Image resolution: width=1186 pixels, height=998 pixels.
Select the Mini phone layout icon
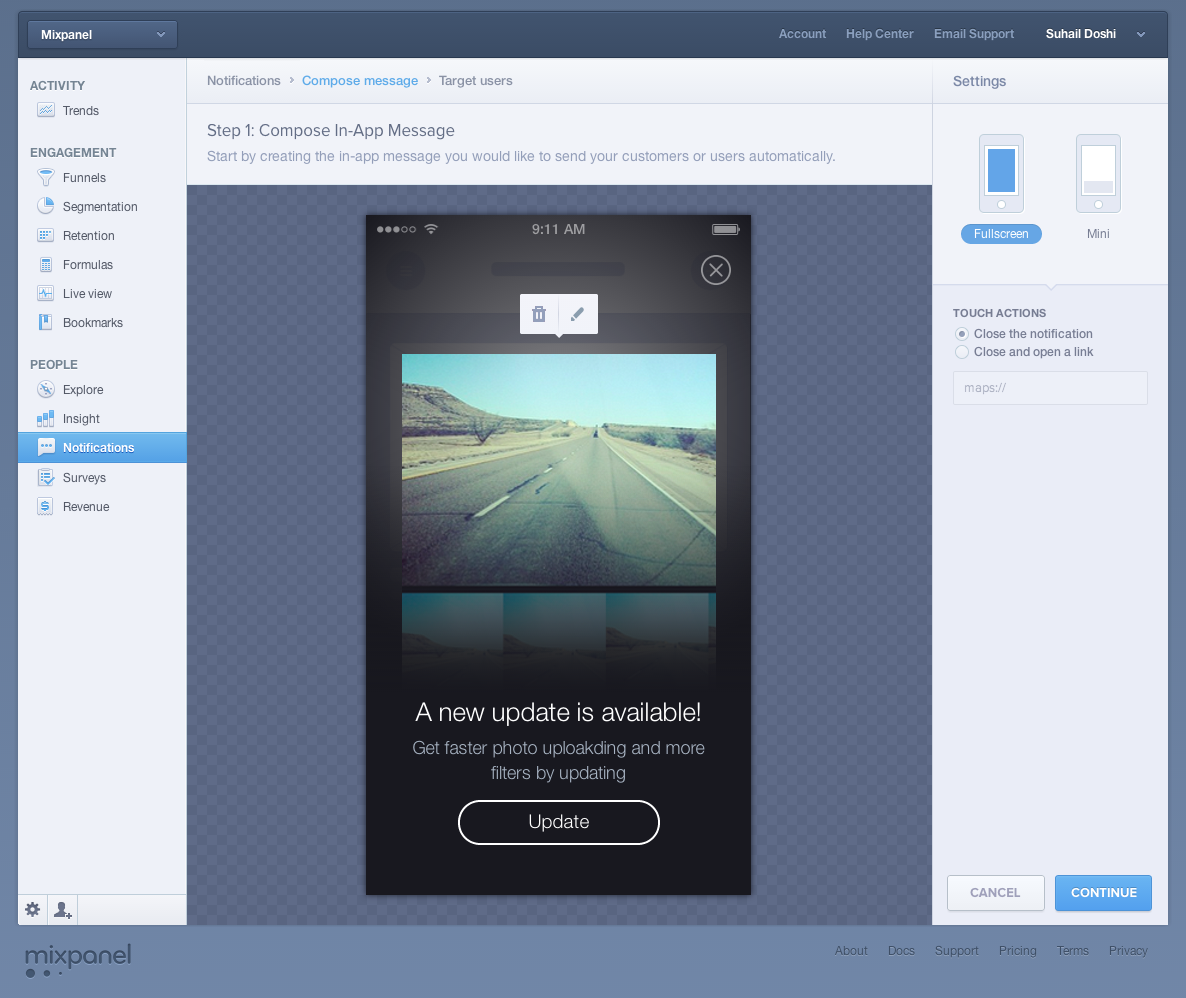[1098, 173]
